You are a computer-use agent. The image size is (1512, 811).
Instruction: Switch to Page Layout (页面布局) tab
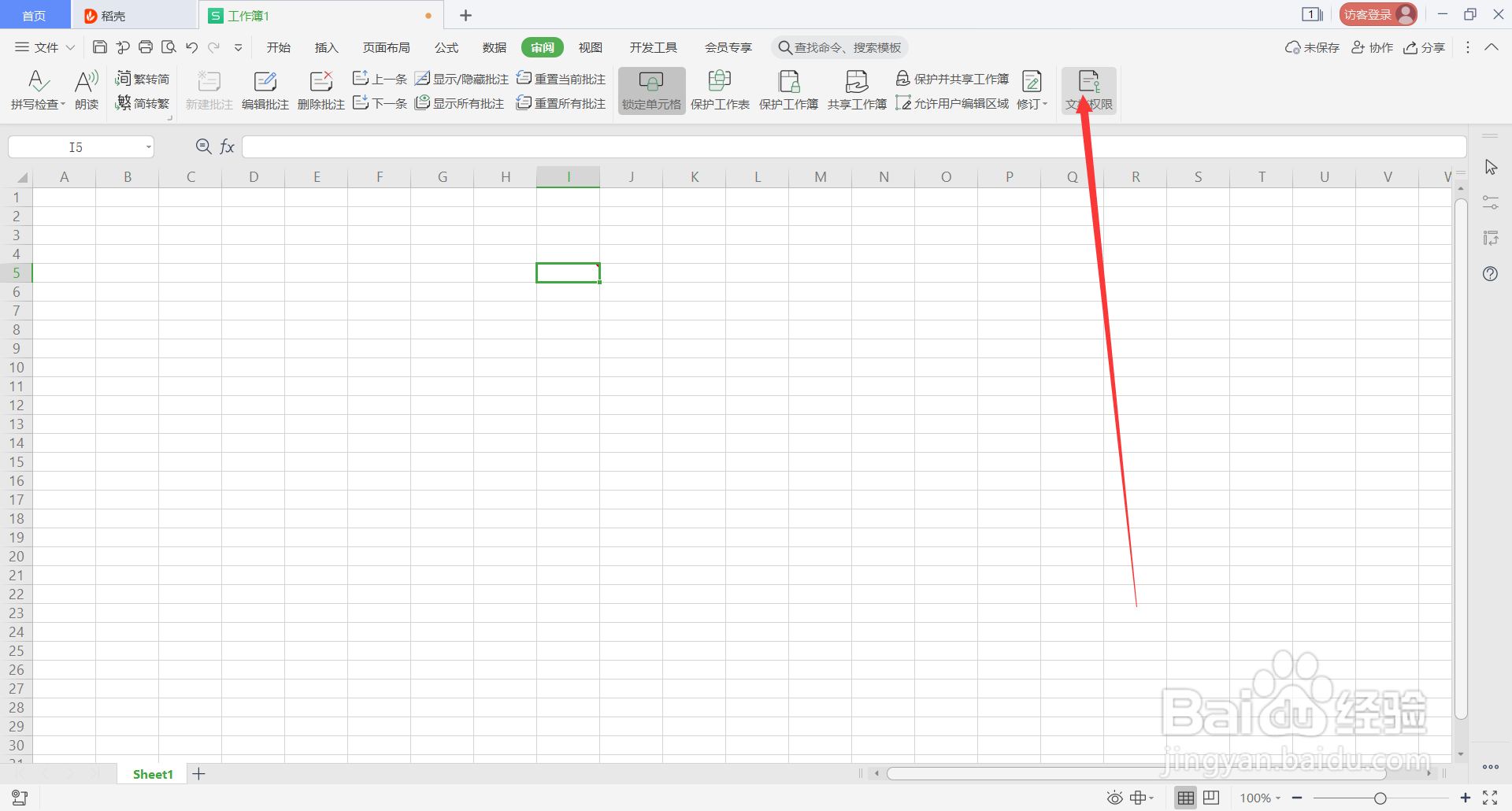pyautogui.click(x=386, y=47)
